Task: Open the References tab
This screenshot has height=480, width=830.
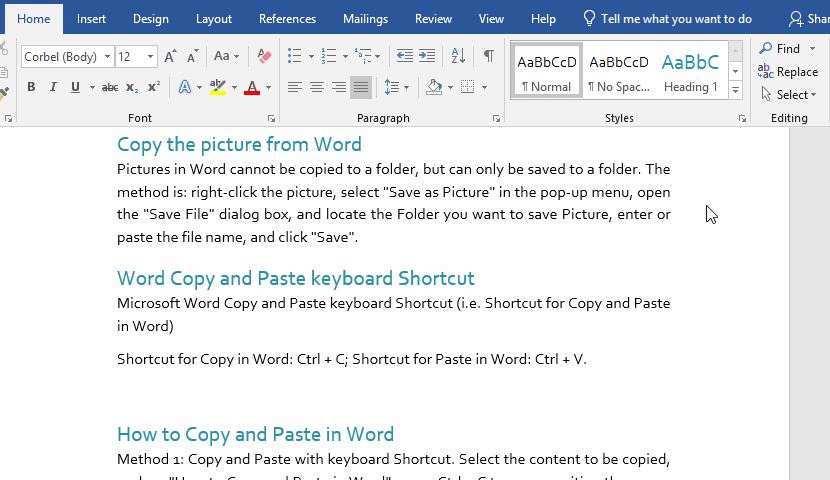Action: pos(287,19)
